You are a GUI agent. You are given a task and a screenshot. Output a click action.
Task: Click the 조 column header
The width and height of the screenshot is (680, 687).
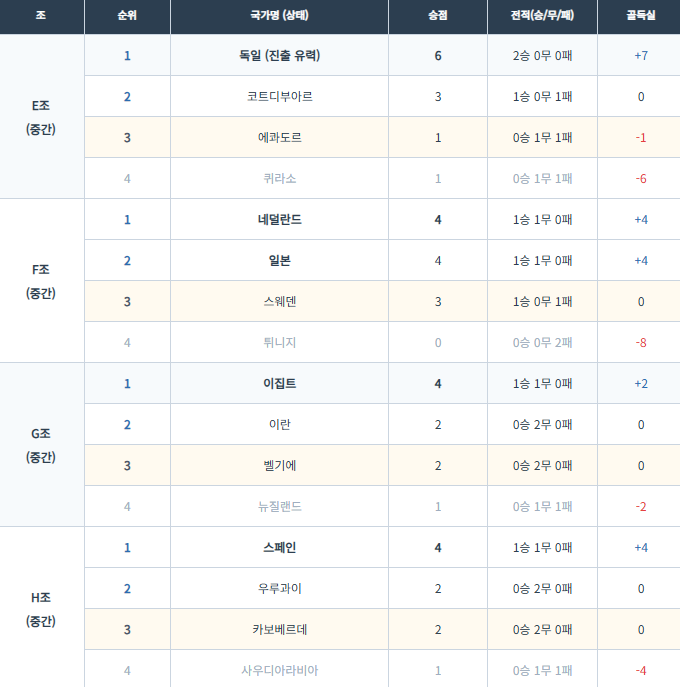coord(41,15)
